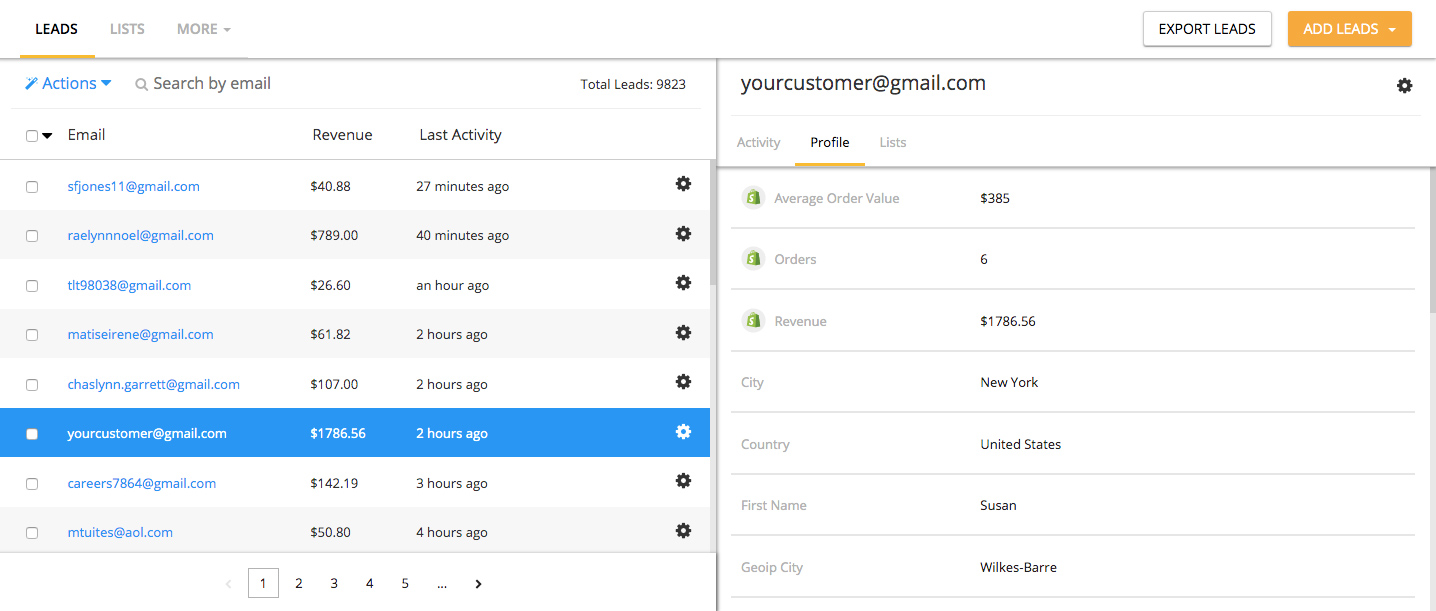Open gear settings for sfjones11@gmail.com row

pos(683,184)
